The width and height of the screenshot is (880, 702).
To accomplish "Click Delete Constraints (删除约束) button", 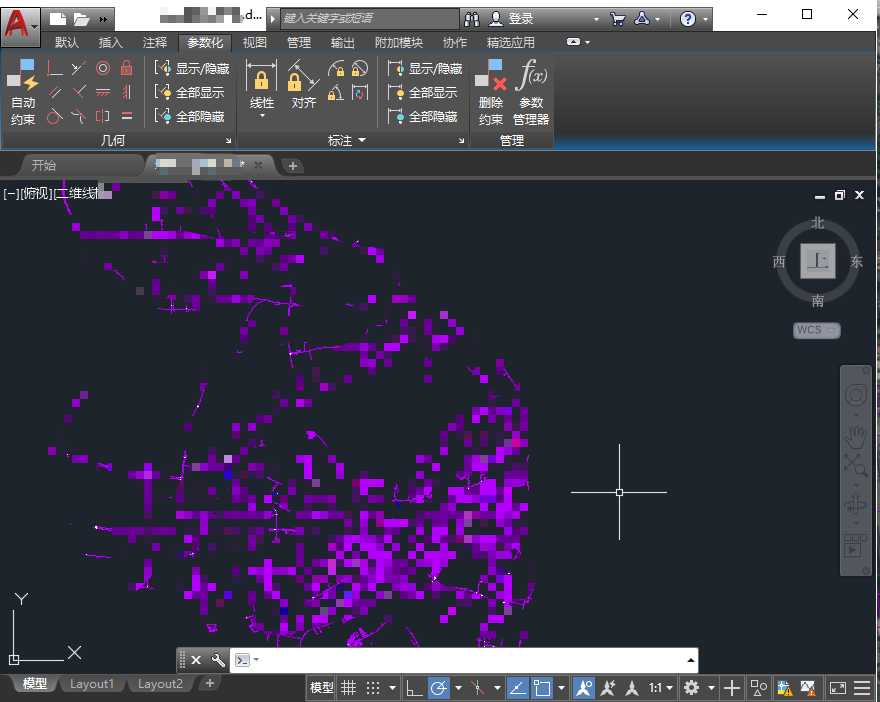I will click(x=491, y=93).
